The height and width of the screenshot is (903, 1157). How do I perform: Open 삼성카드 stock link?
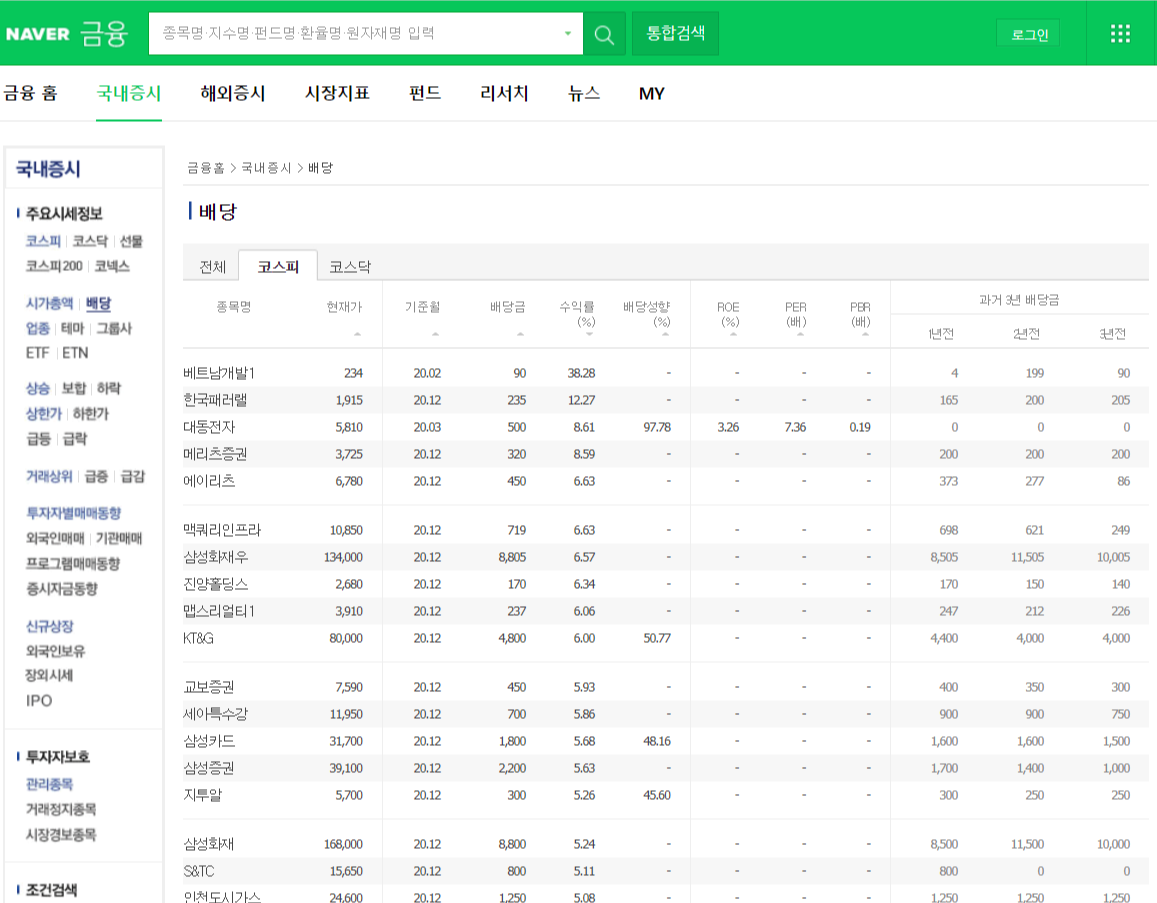(x=209, y=741)
